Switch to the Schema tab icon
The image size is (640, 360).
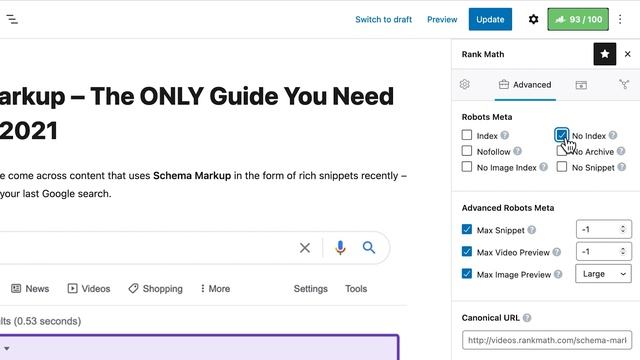point(581,85)
